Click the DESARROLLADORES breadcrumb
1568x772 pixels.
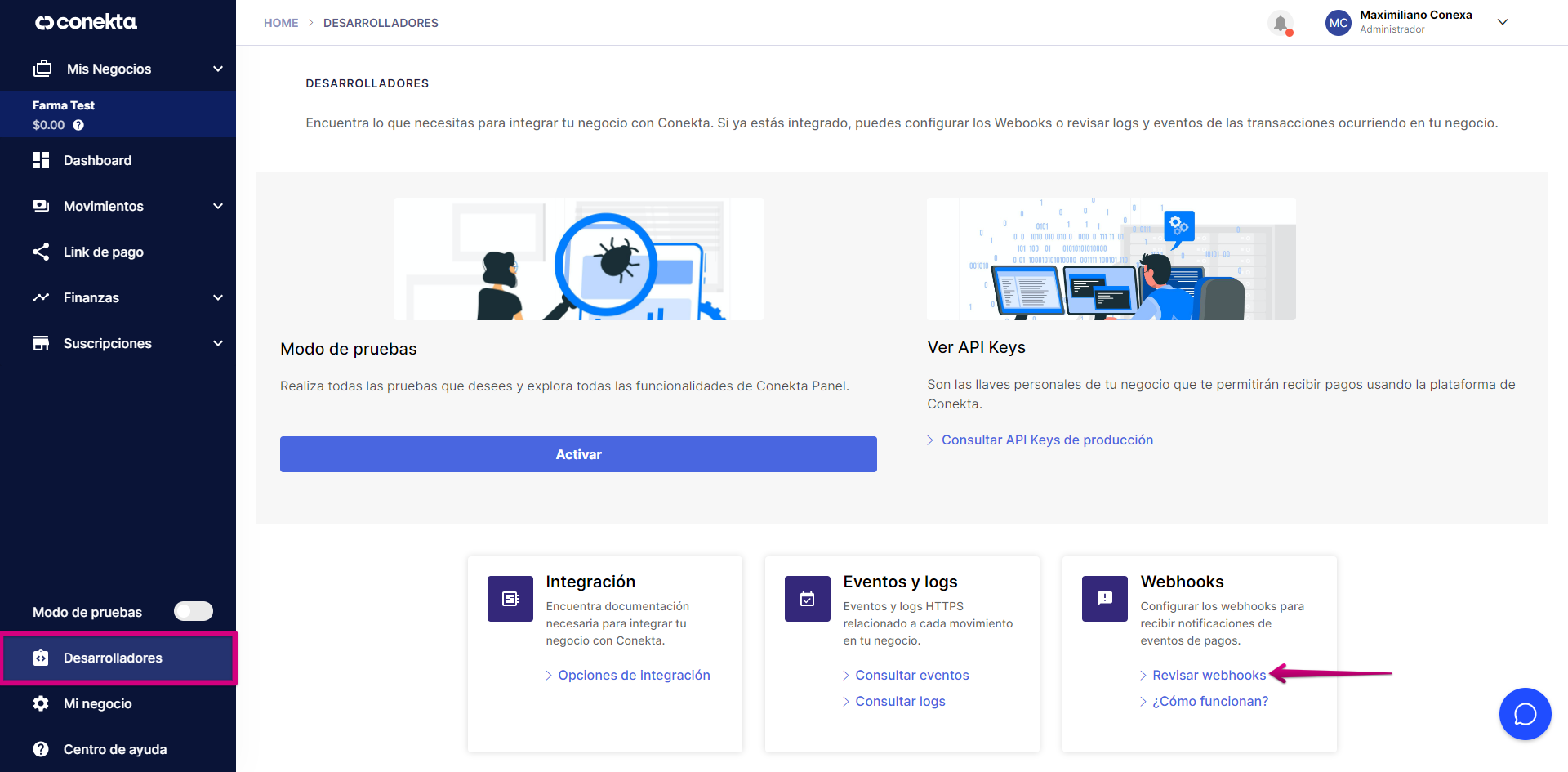pyautogui.click(x=381, y=23)
